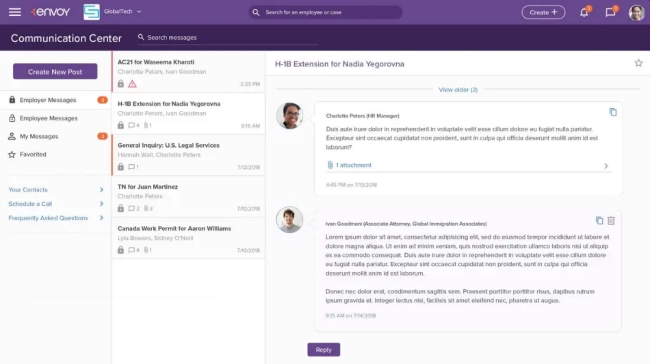Viewport: 650px width, 364px height.
Task: Select Employee Messages folder
Action: point(56,118)
